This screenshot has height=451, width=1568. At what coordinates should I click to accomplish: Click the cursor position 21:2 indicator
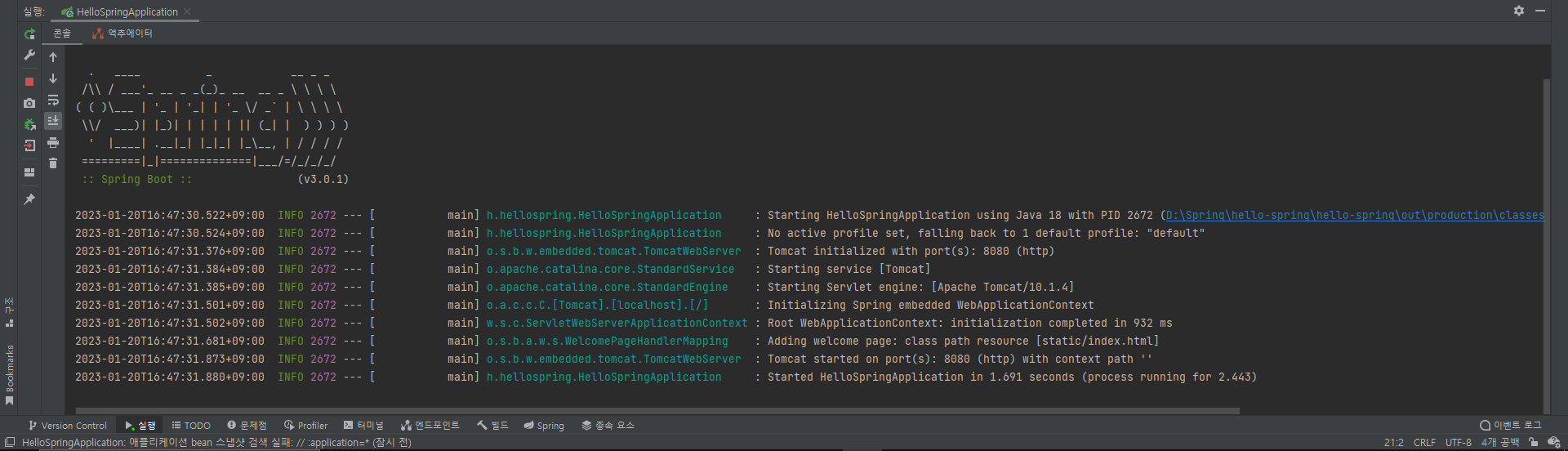1394,443
